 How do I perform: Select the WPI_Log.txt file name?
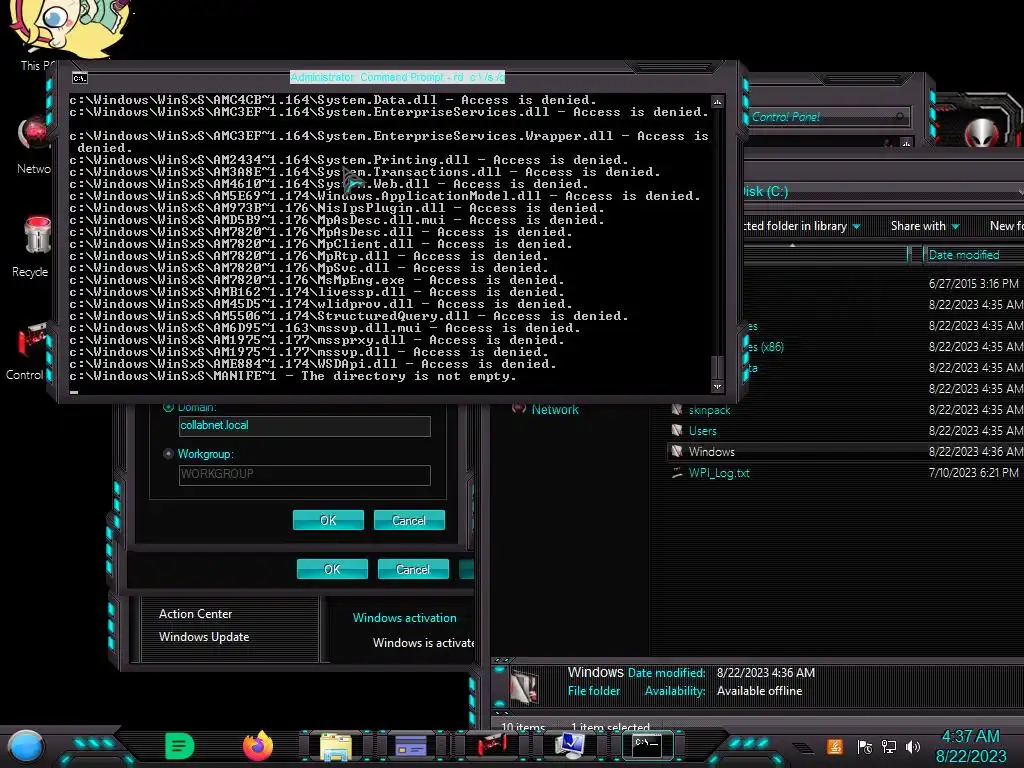(719, 473)
